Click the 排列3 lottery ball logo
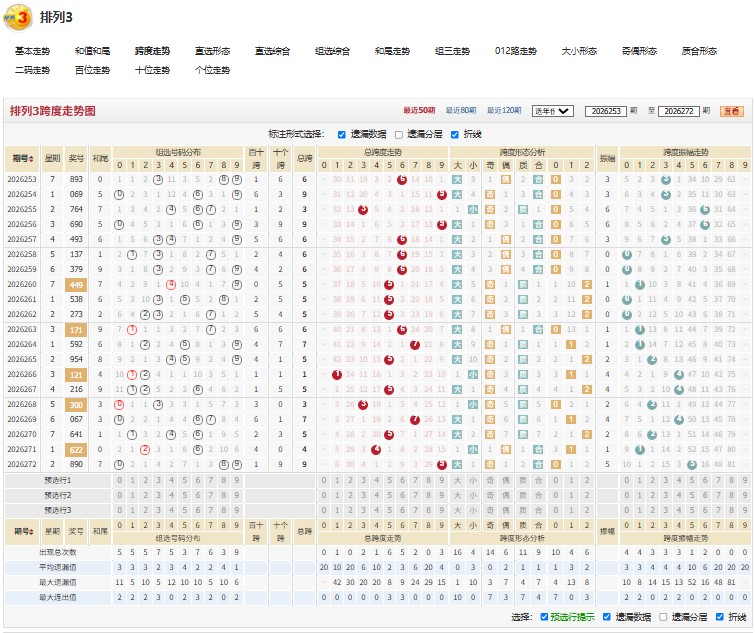Screen dimensions: 755x633 [x=18, y=18]
